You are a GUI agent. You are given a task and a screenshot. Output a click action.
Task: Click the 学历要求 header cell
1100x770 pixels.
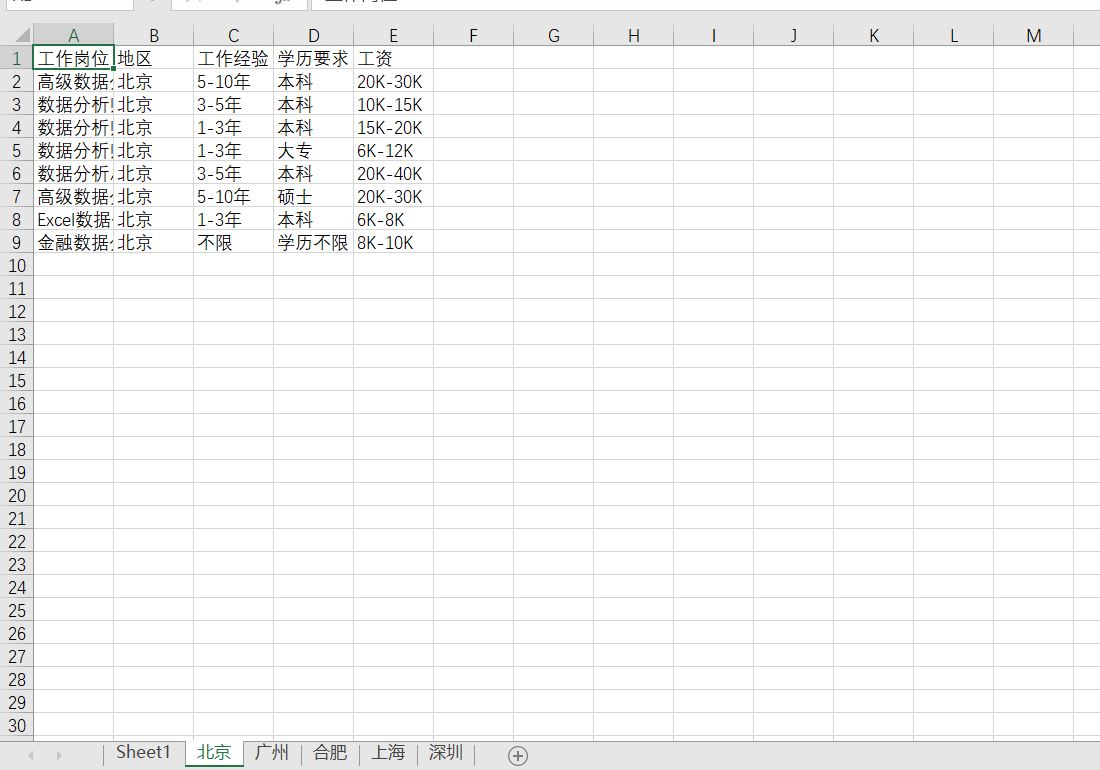point(314,58)
